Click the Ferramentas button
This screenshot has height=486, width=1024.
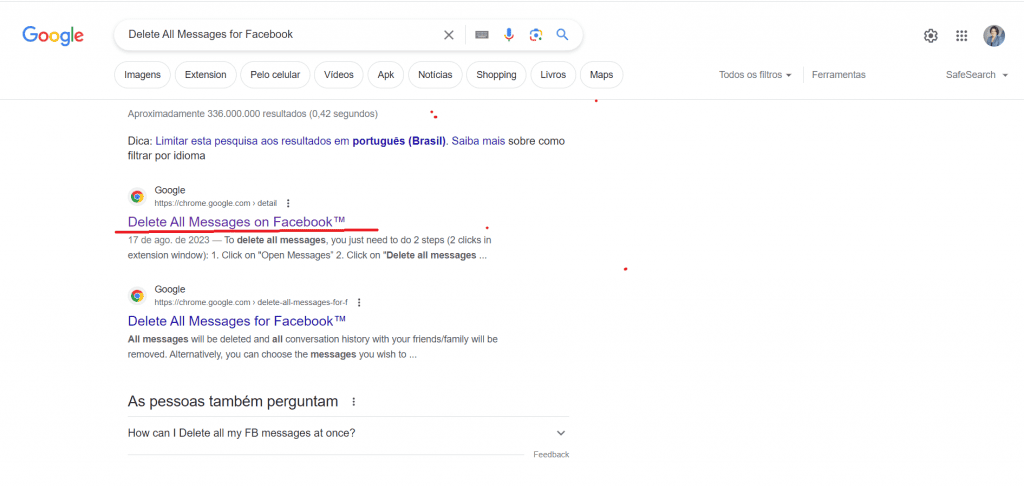(x=839, y=75)
